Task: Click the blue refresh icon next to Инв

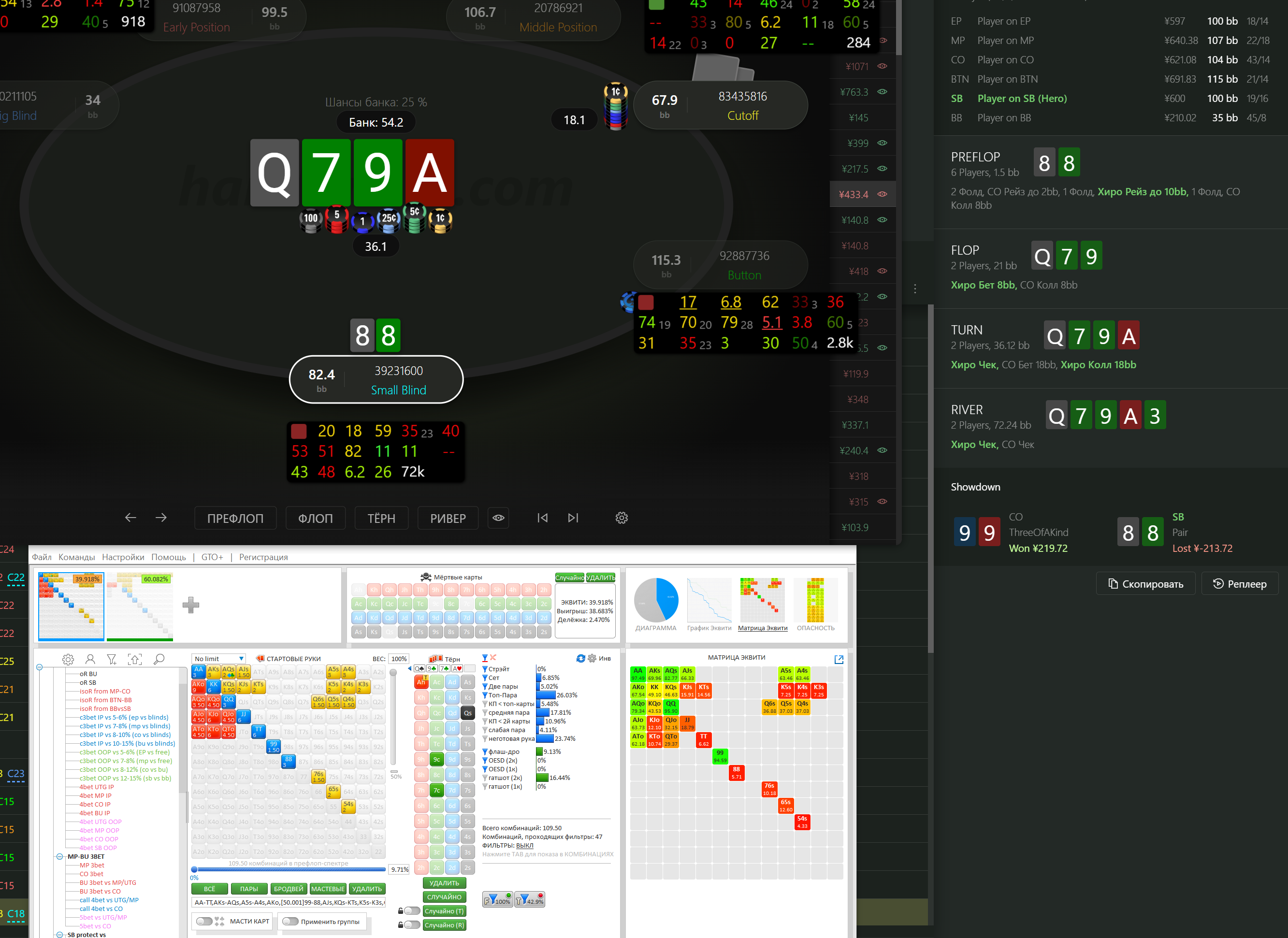Action: (x=580, y=658)
